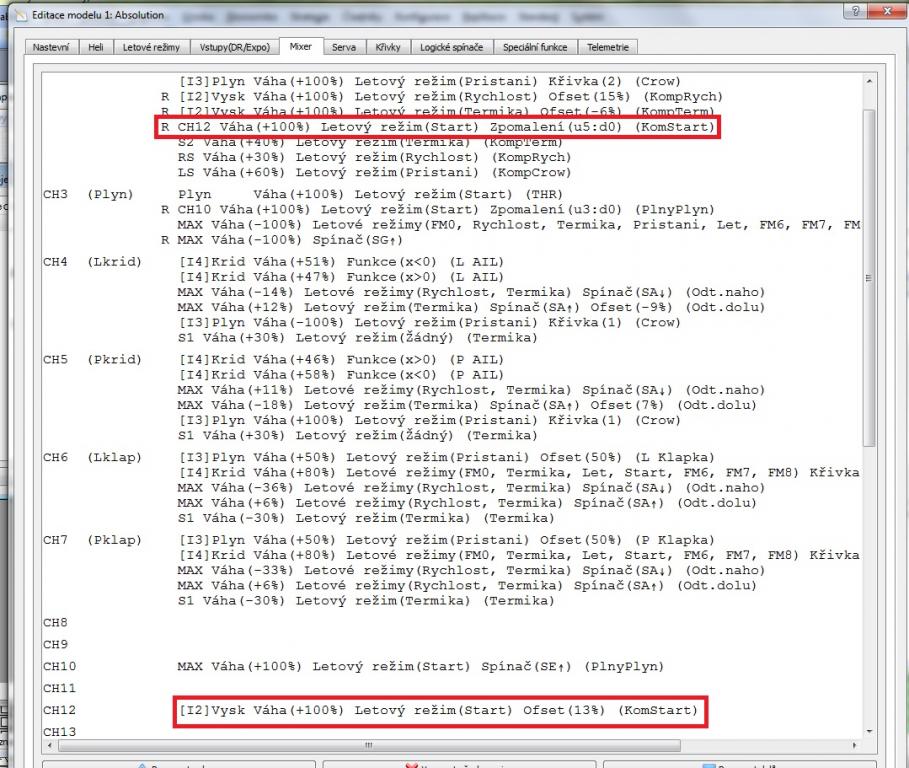Open the Křivky tab

click(388, 47)
